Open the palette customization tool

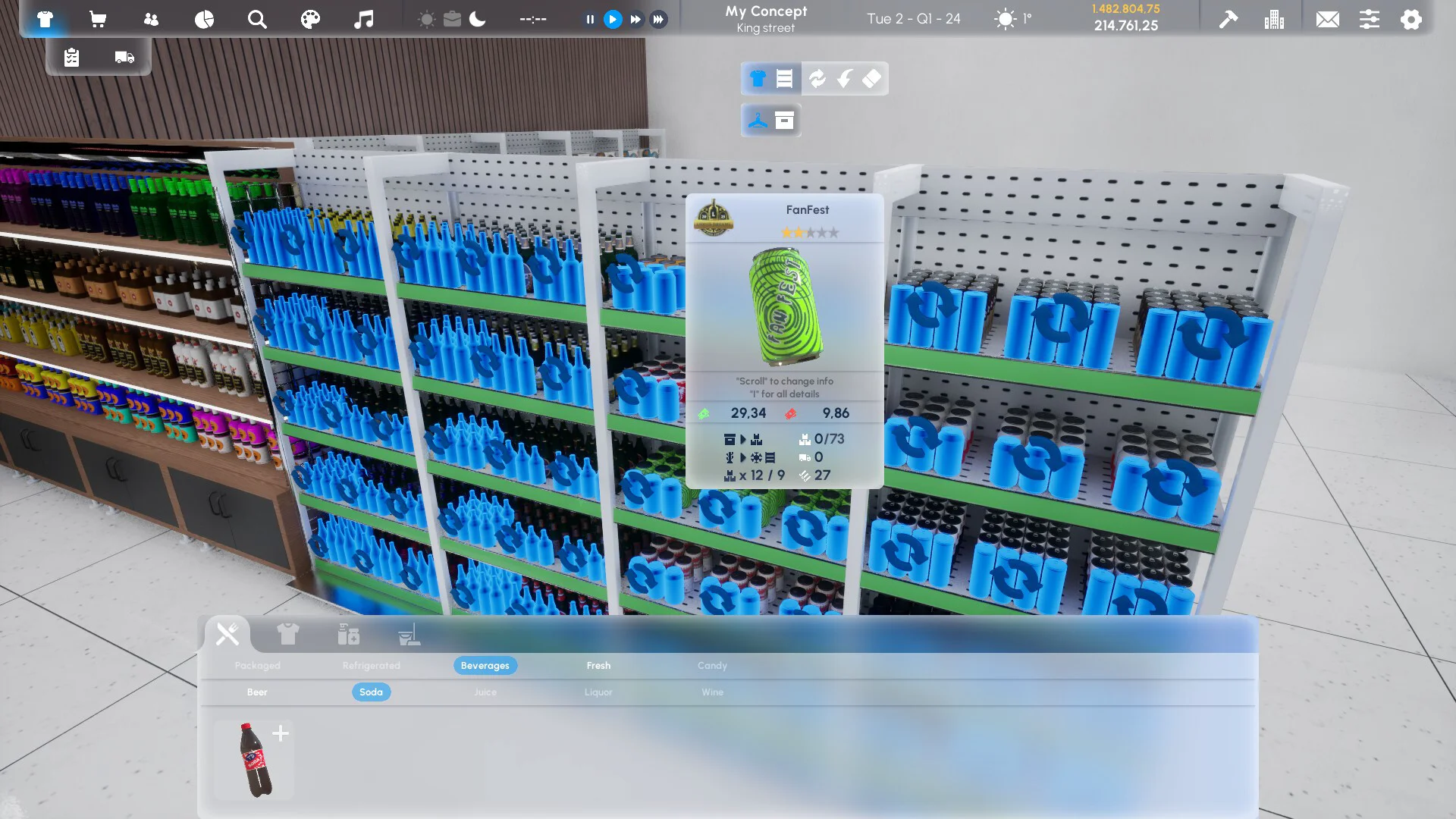click(310, 19)
